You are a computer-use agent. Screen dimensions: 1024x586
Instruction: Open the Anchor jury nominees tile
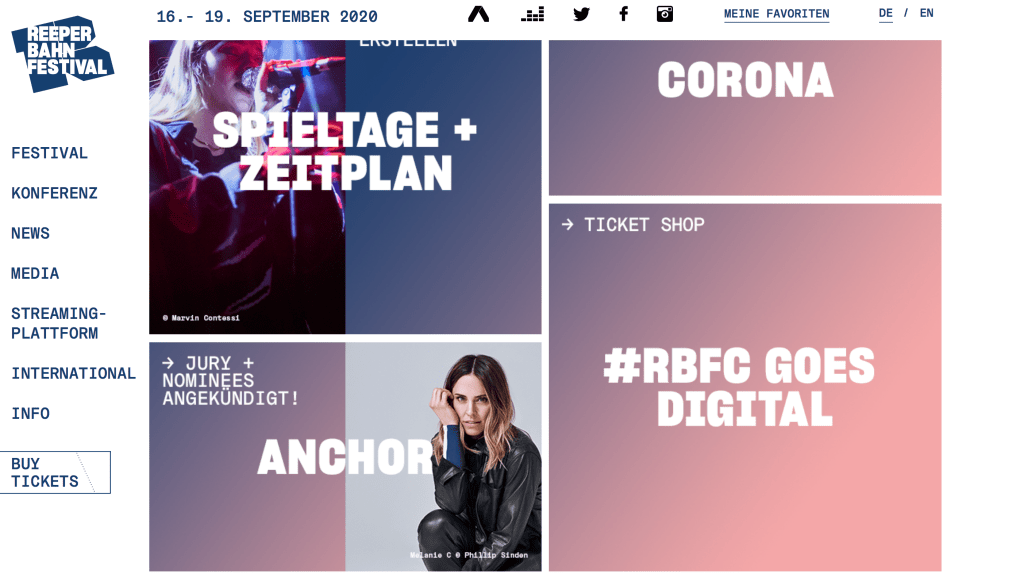click(x=345, y=456)
